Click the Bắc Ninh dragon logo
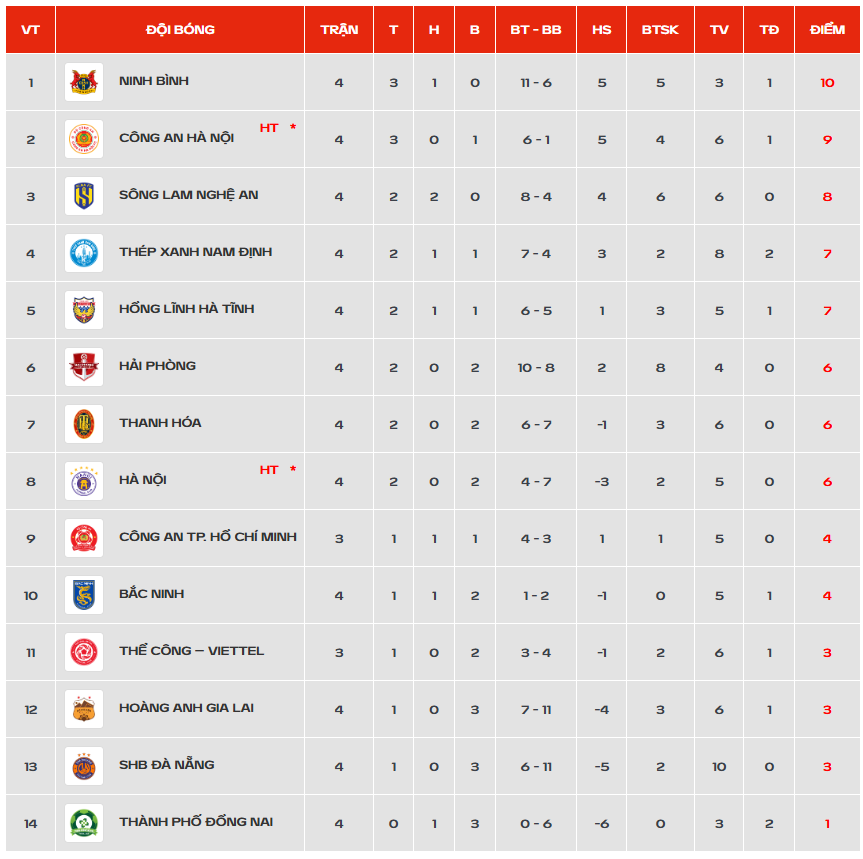Image resolution: width=863 pixels, height=859 pixels. click(84, 595)
